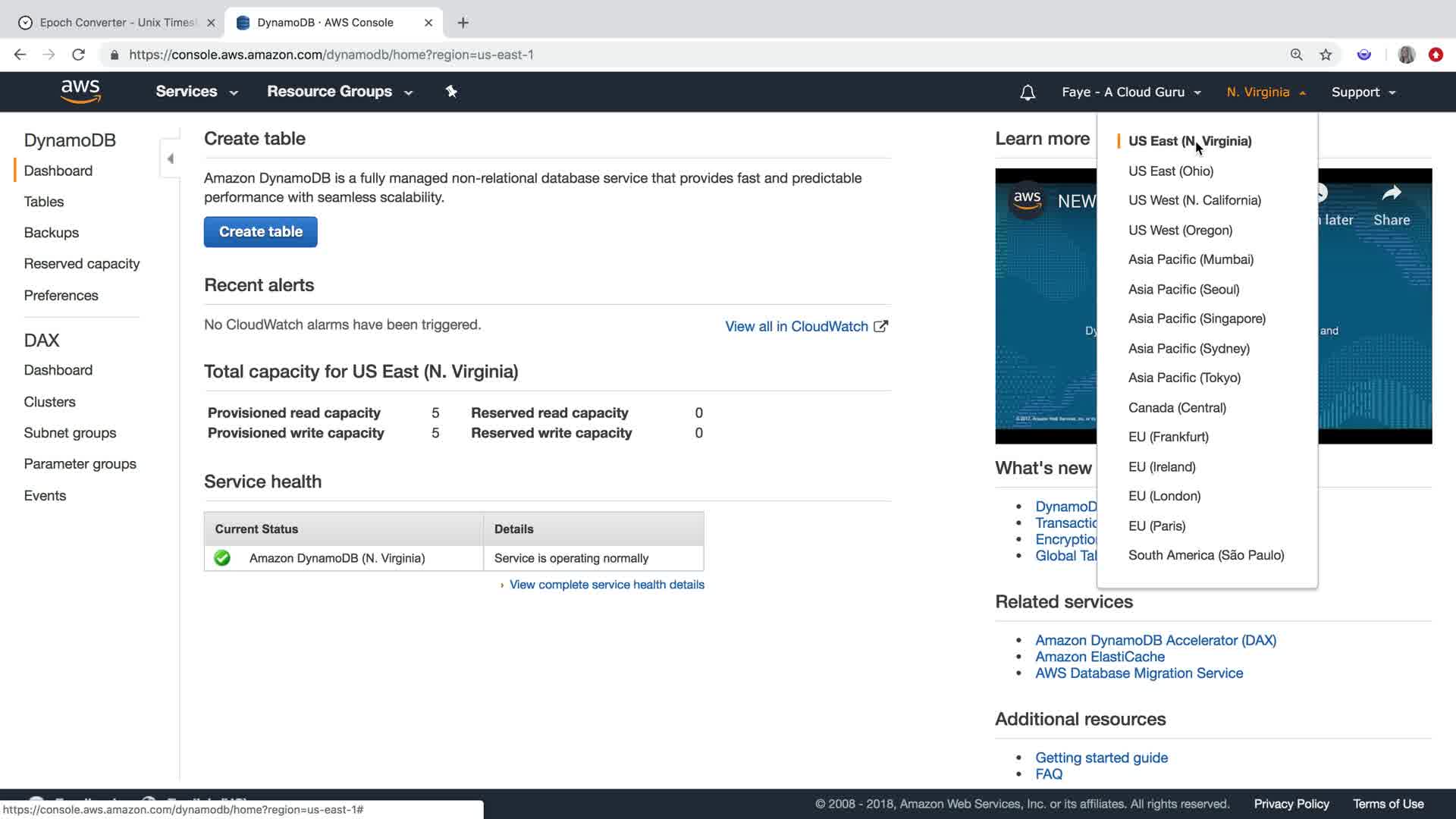
Task: Switch to Asia Pacific (Tokyo) region
Action: (x=1184, y=378)
